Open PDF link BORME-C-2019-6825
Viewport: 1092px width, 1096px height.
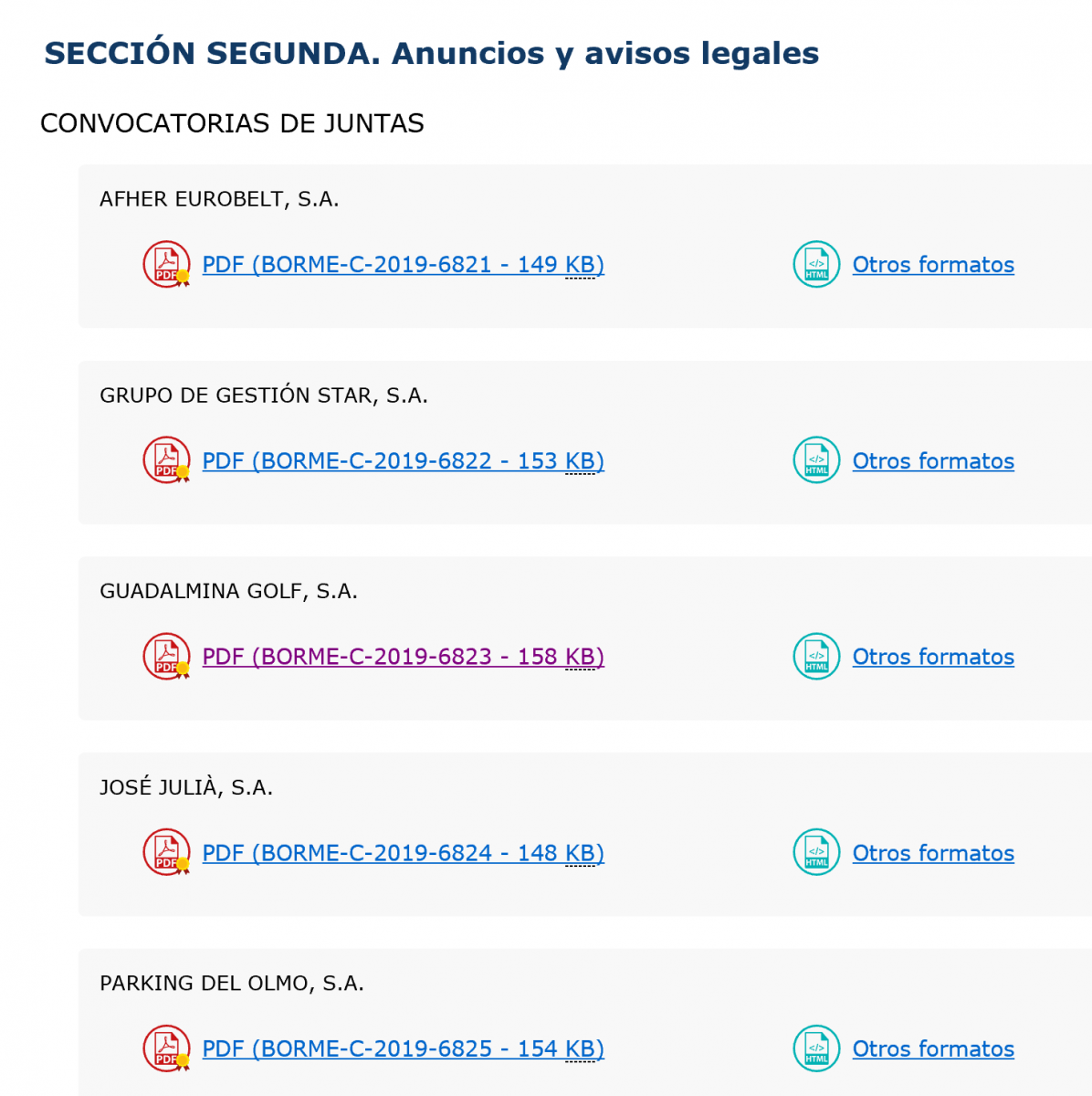coord(403,1049)
